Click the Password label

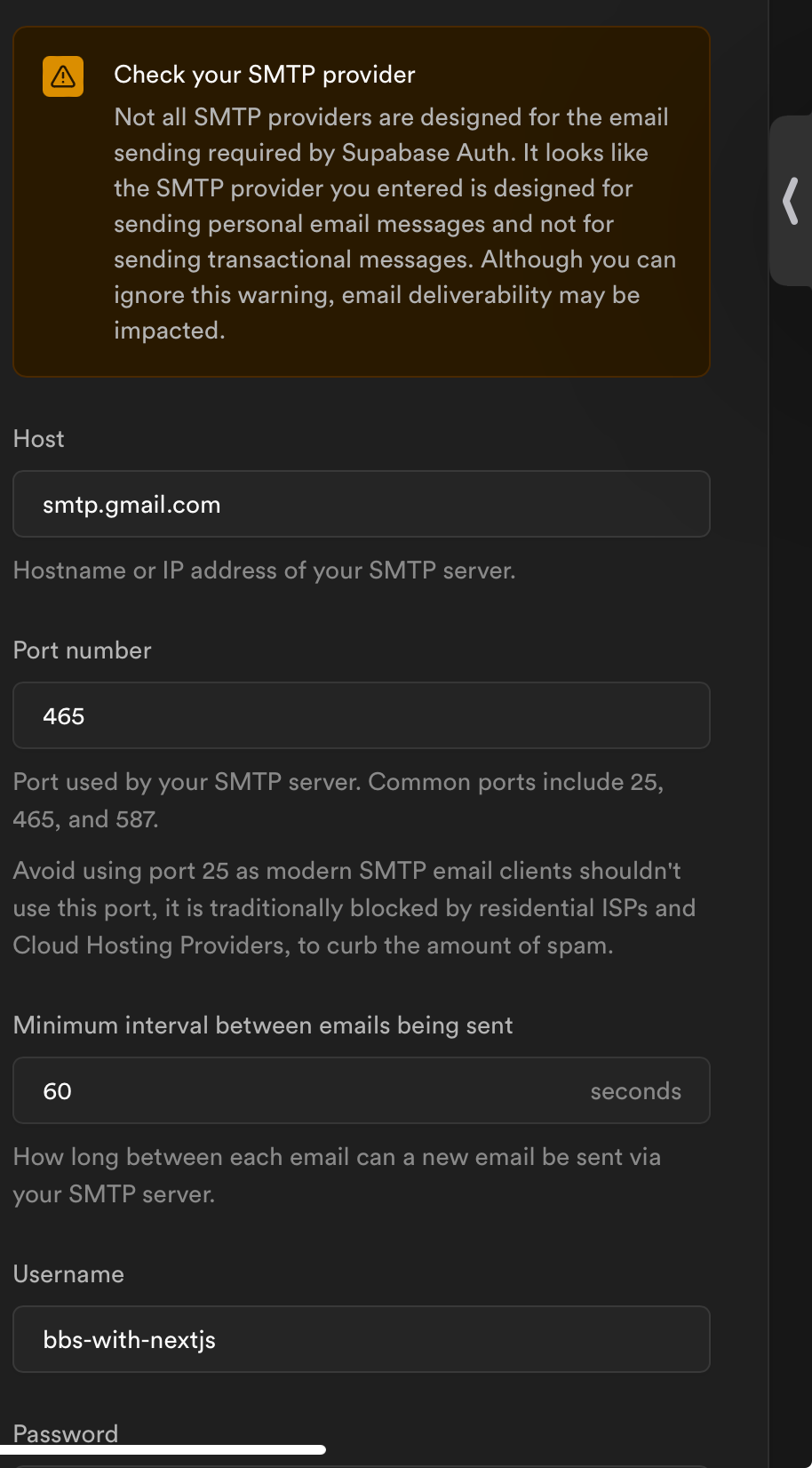pos(66,1432)
